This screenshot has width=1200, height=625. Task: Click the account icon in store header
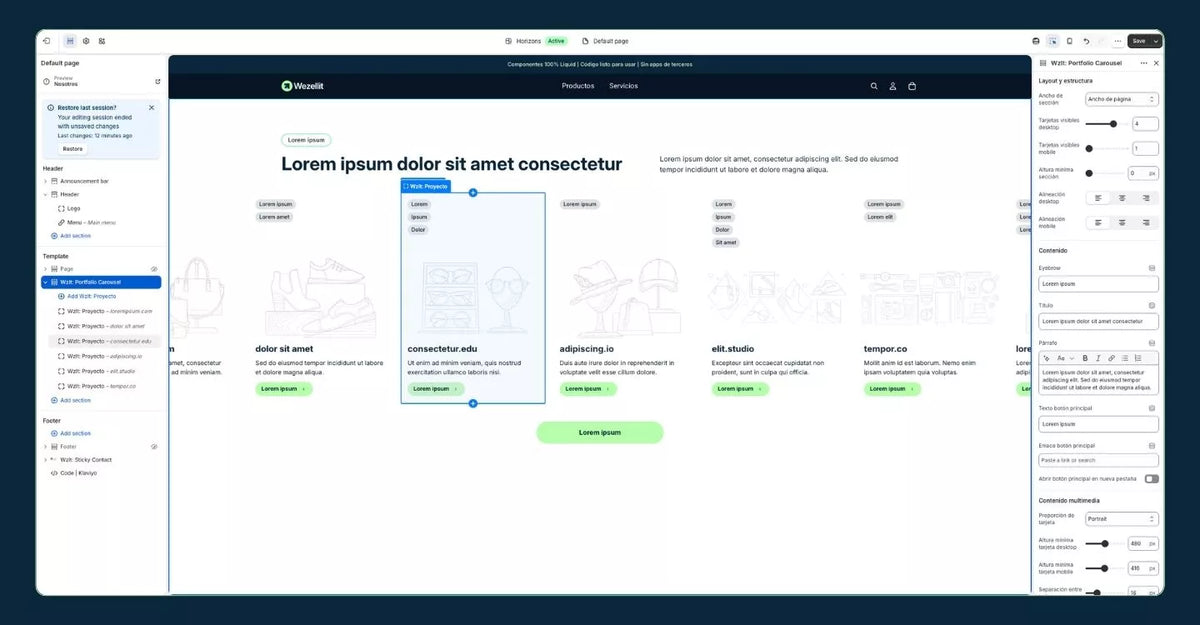(x=893, y=86)
